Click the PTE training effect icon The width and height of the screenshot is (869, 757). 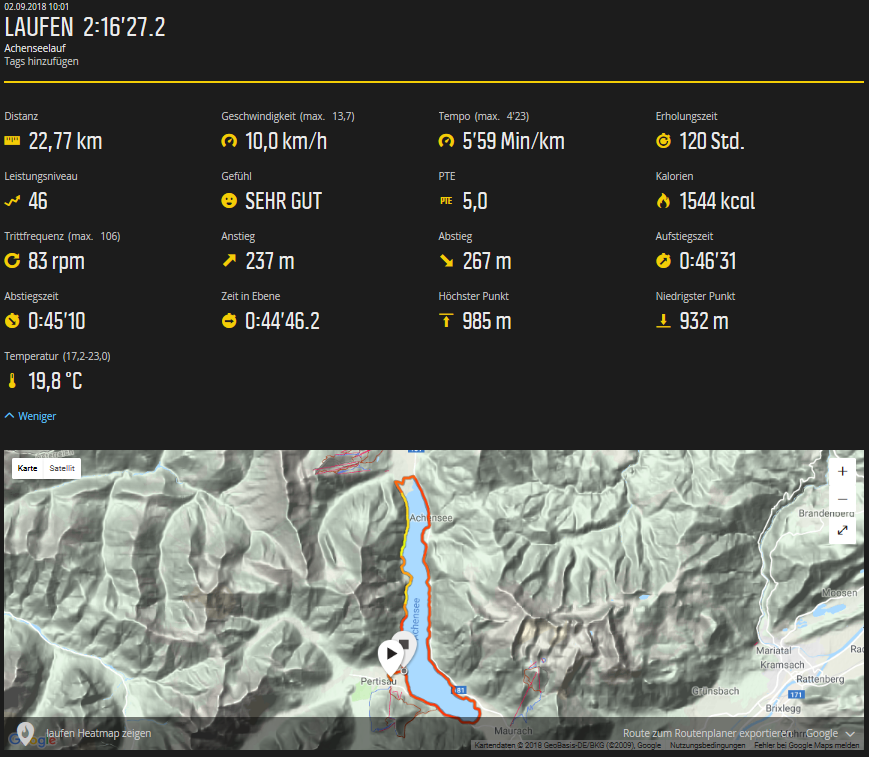click(x=446, y=201)
